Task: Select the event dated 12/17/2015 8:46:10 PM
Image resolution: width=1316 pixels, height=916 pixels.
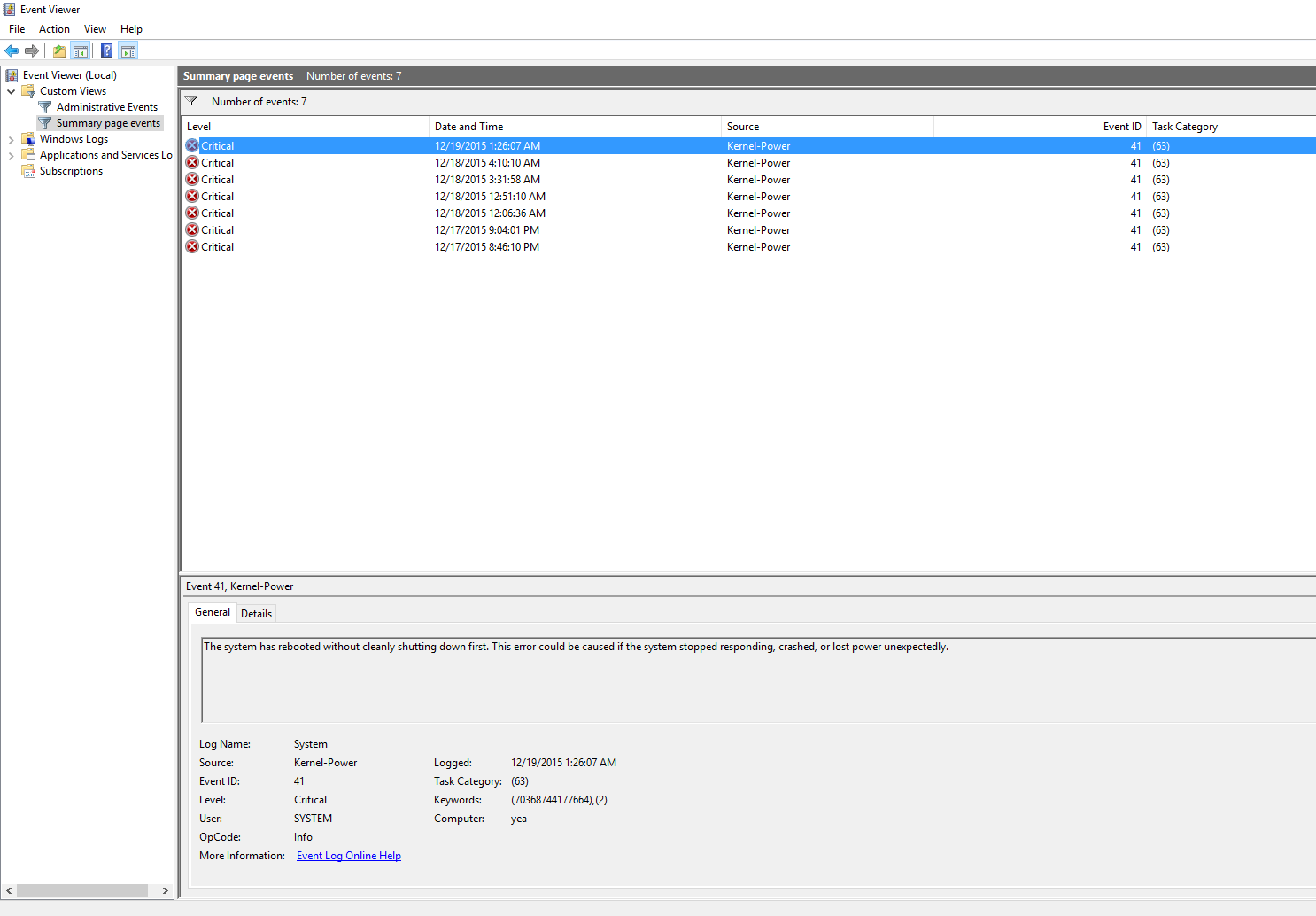Action: click(x=748, y=246)
